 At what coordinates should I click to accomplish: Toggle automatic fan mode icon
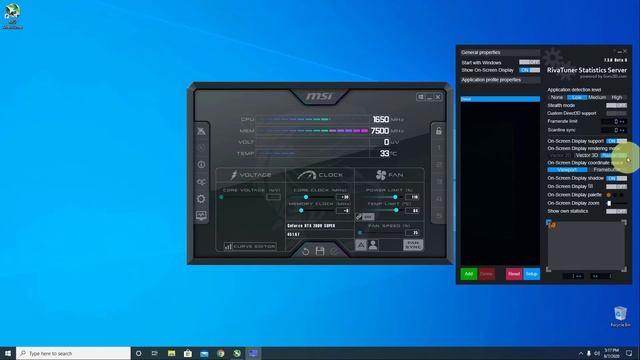(361, 245)
